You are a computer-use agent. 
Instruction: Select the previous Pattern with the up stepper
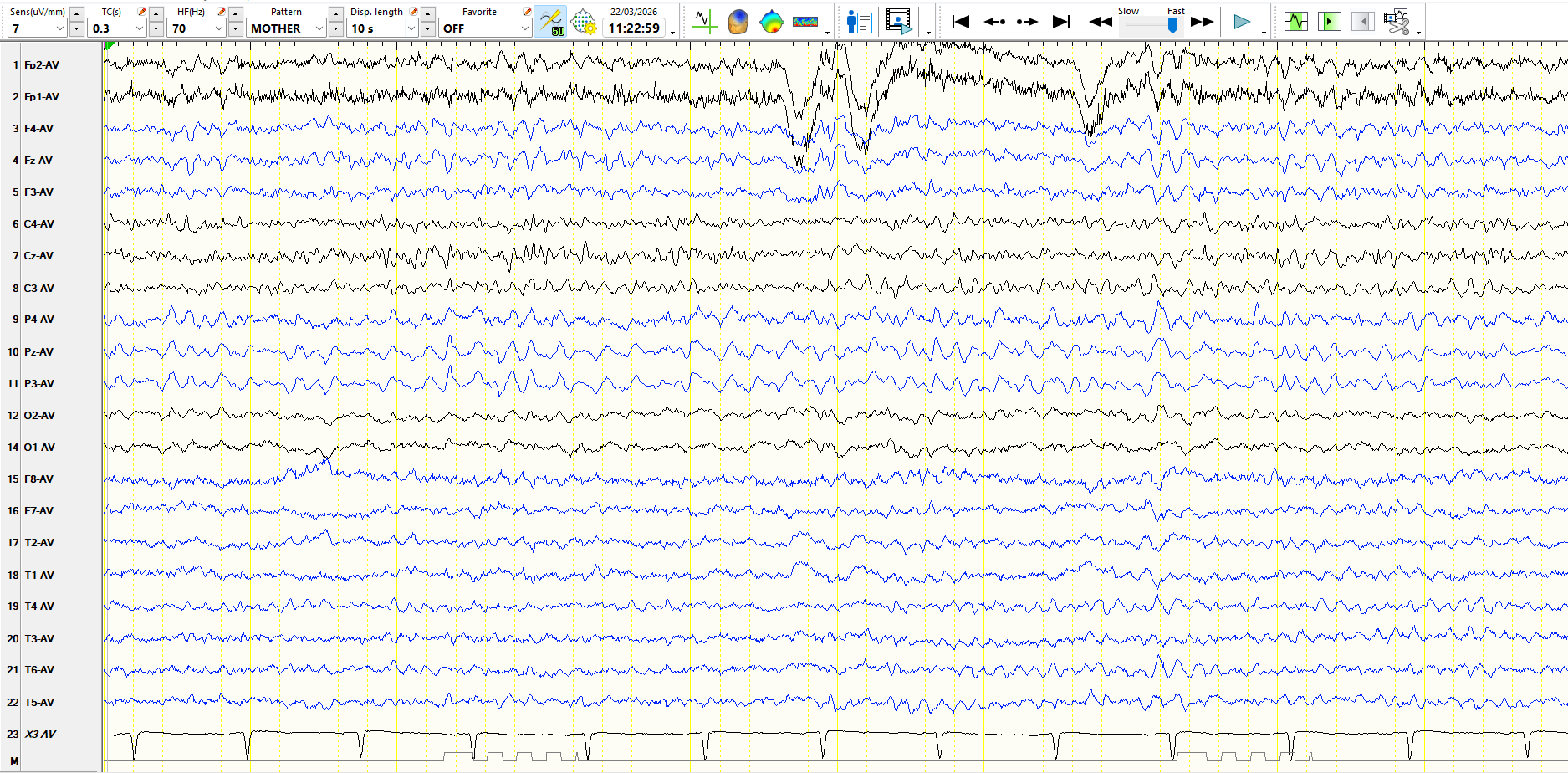pyautogui.click(x=335, y=13)
